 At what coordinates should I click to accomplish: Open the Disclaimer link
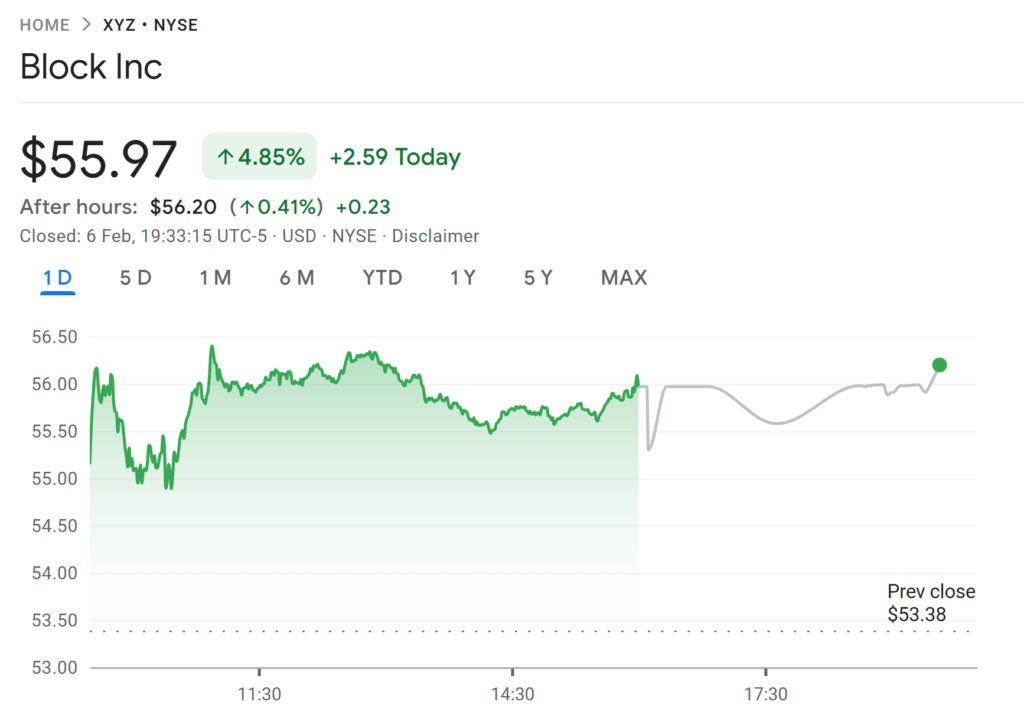tap(435, 236)
